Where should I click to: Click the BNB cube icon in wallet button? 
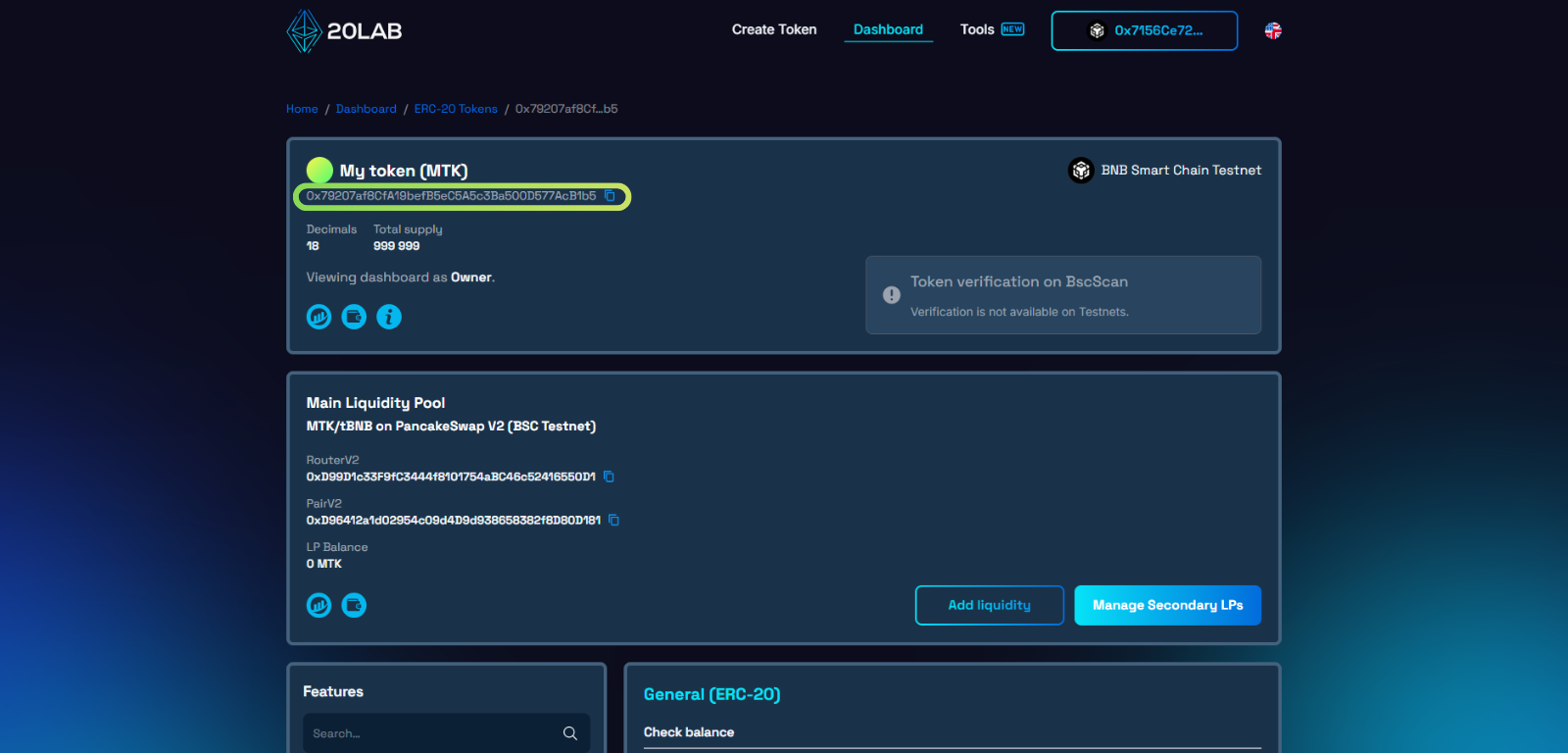[x=1097, y=30]
